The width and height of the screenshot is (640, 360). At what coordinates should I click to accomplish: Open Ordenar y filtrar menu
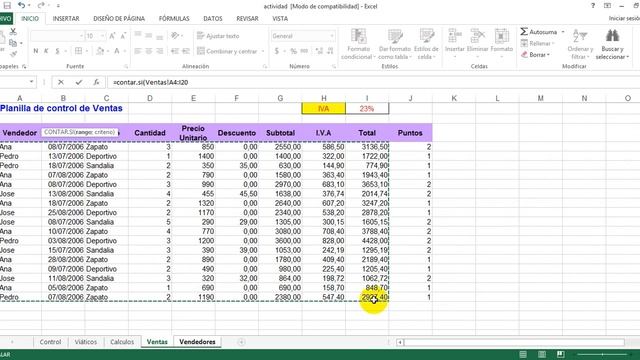tap(580, 44)
